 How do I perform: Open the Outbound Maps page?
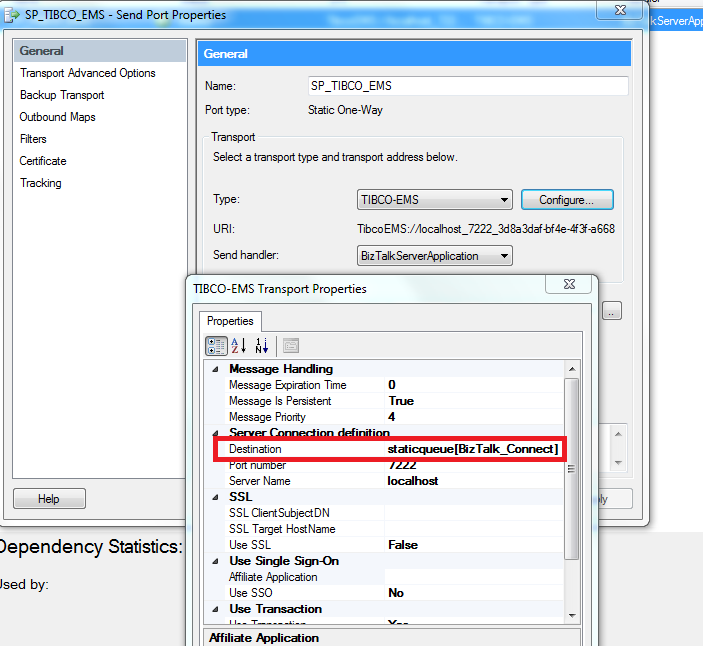[57, 117]
